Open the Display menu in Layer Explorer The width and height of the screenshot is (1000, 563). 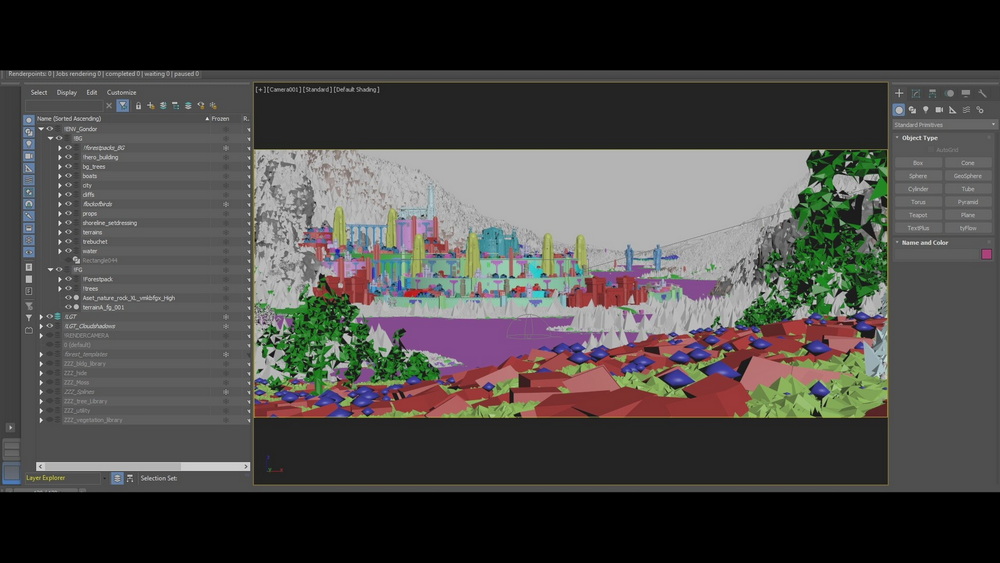pyautogui.click(x=66, y=93)
